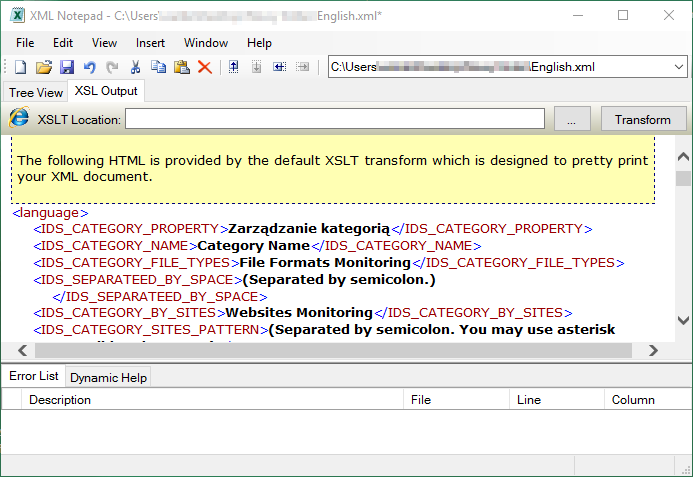Click the vertical scrollbar down arrow

click(x=683, y=320)
